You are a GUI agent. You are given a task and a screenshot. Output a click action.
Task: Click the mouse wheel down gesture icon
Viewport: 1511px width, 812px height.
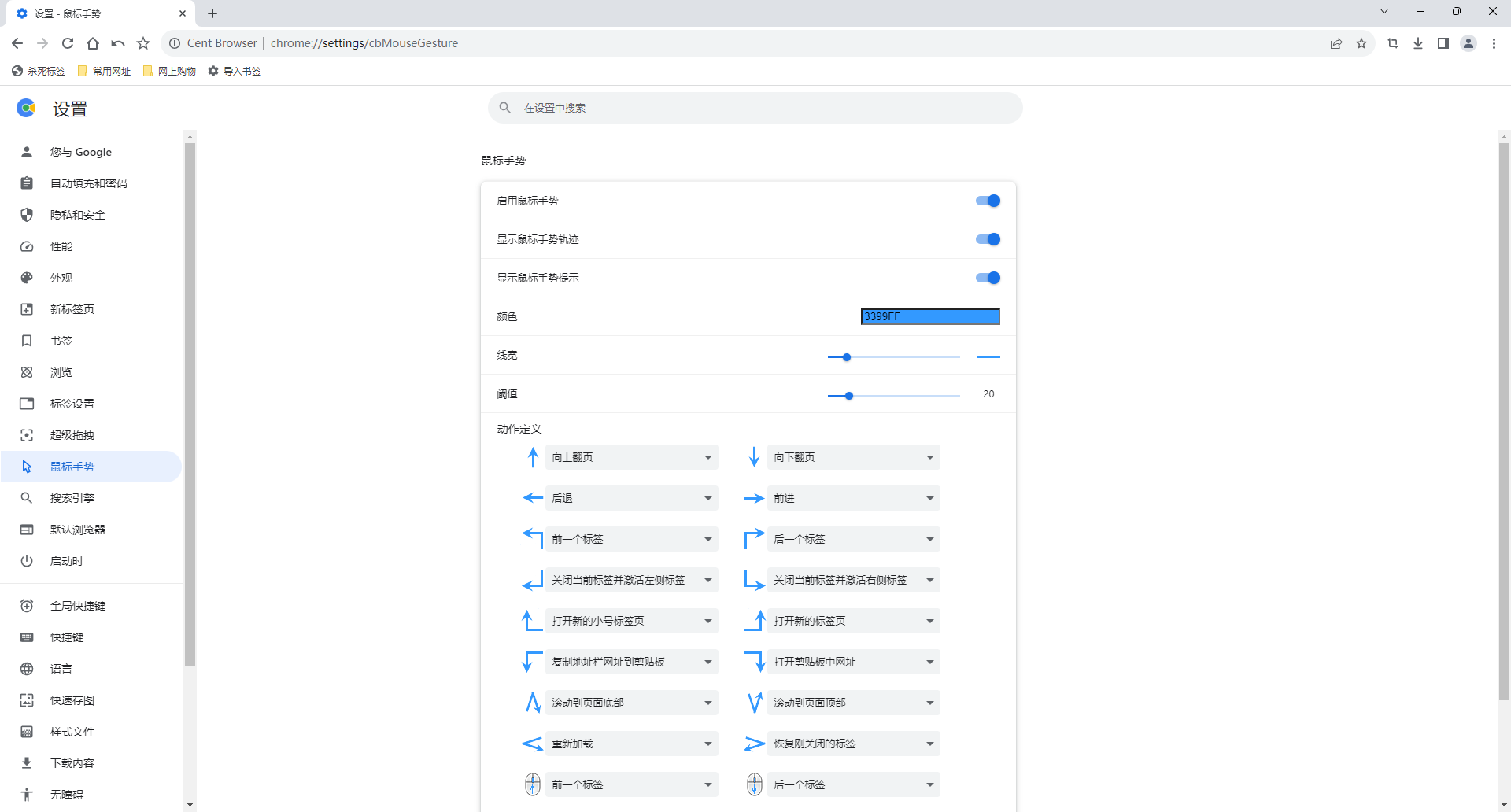(x=755, y=784)
